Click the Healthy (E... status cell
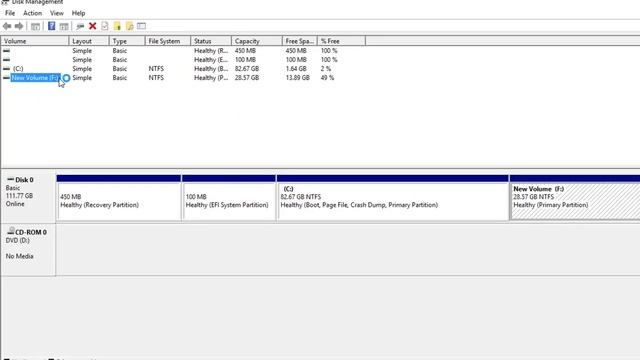640x360 pixels. pos(211,60)
